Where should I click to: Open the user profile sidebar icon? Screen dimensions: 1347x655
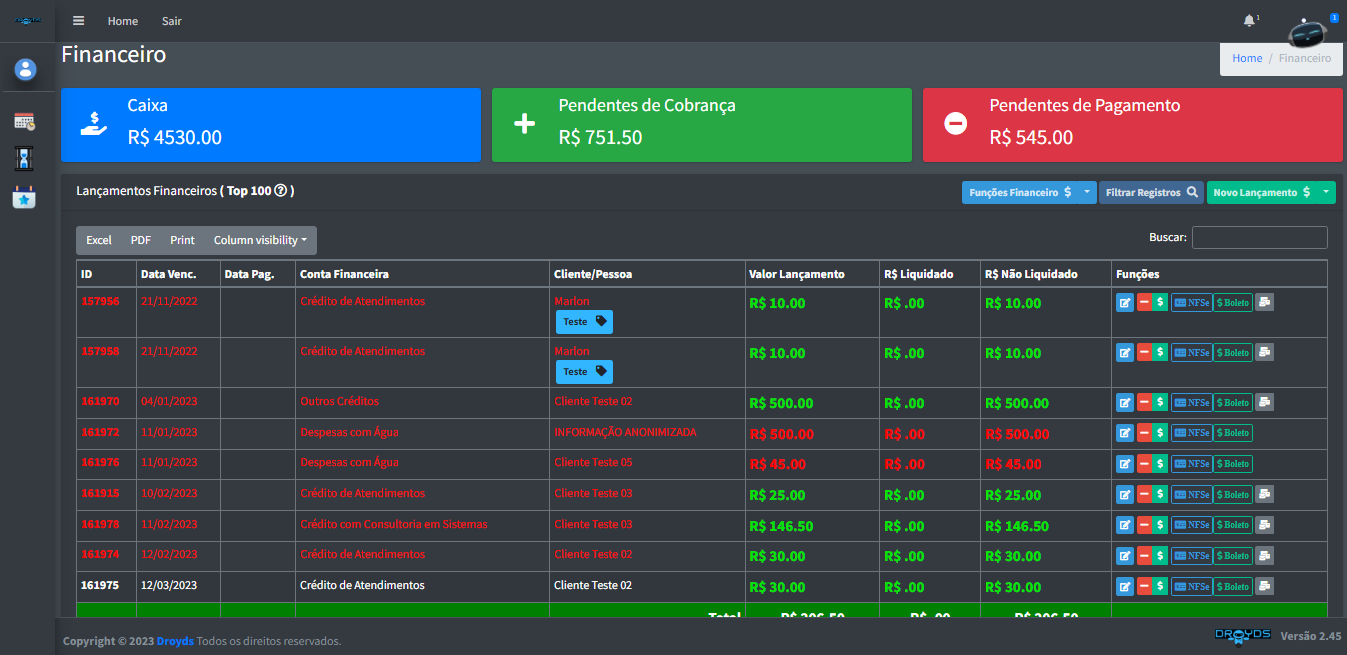click(x=26, y=69)
